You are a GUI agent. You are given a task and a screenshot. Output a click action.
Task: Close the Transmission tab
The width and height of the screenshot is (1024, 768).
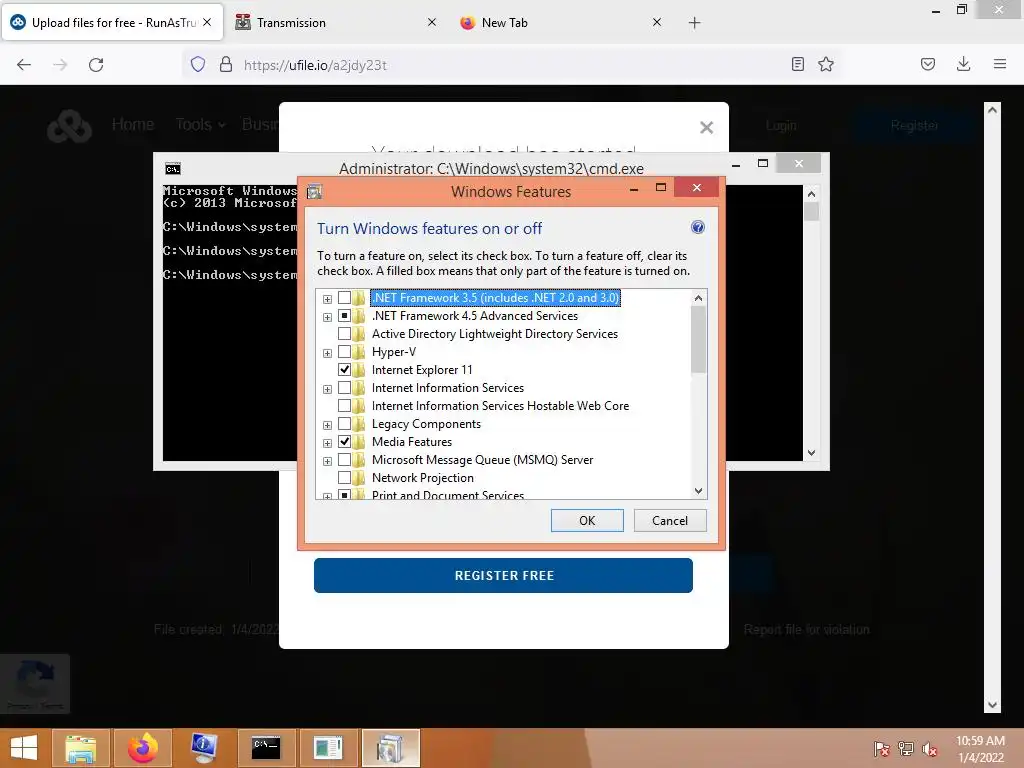[x=432, y=22]
